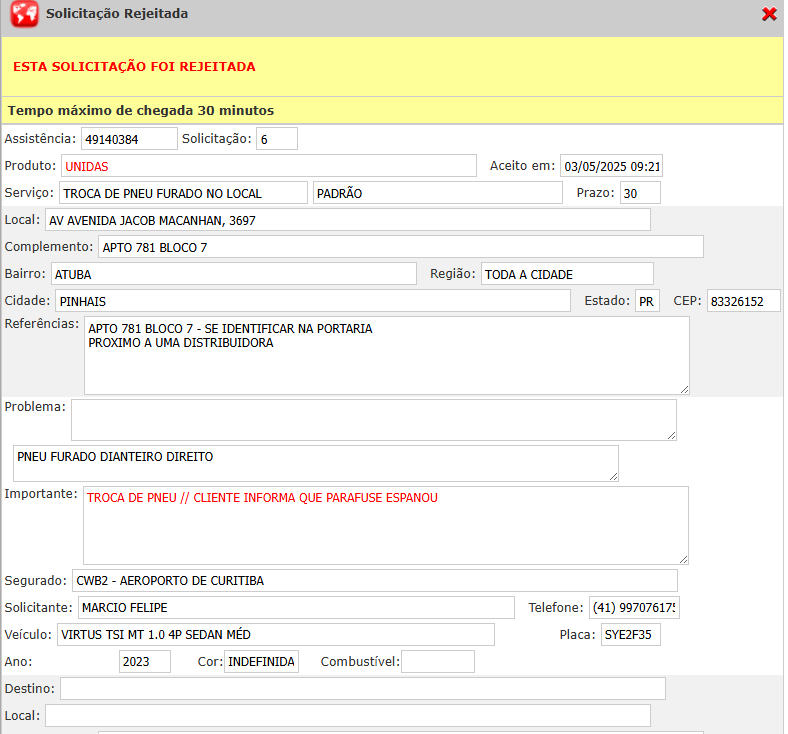Click the Problema text area resize handle

[x=671, y=435]
